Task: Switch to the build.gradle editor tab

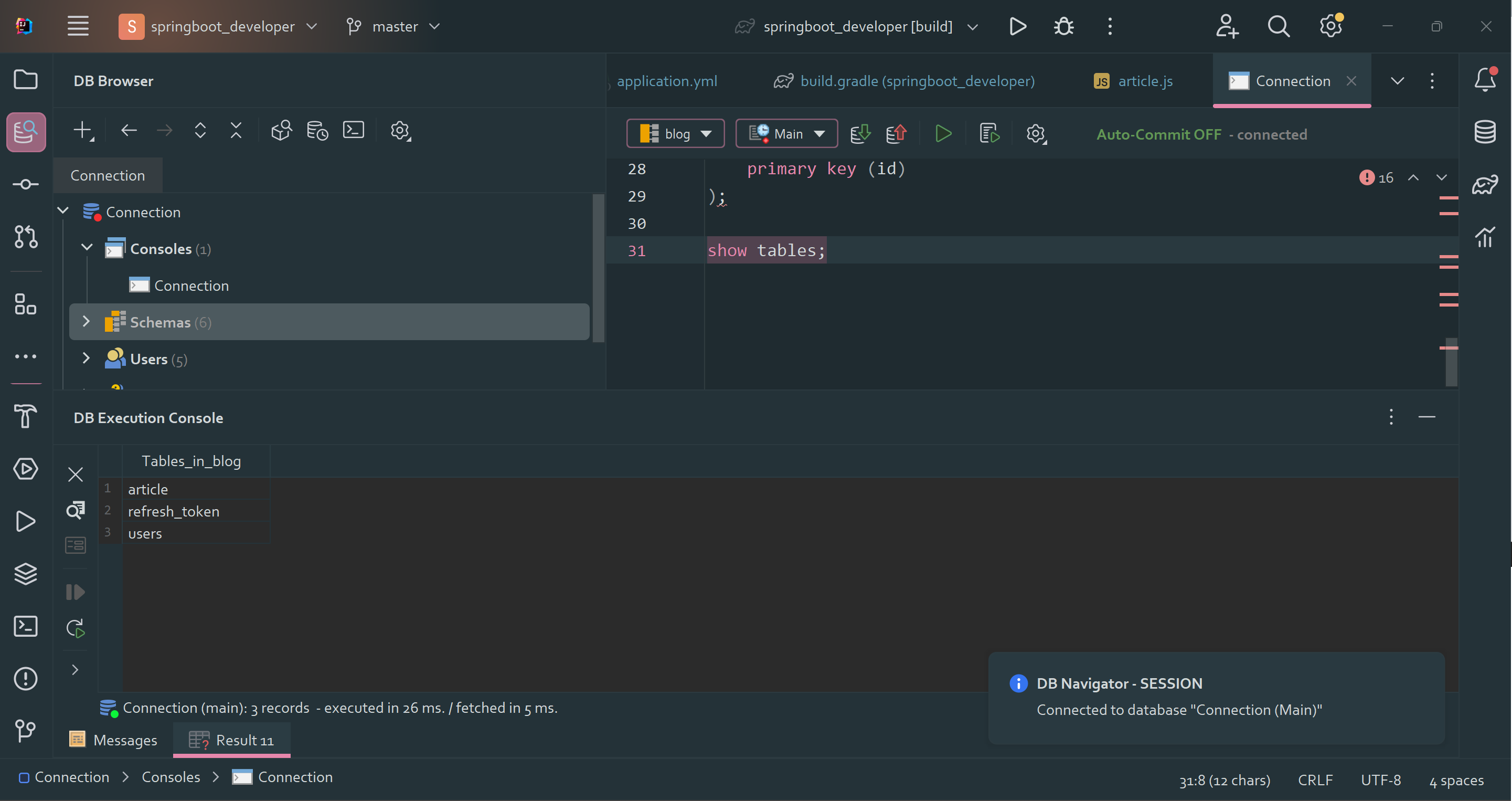Action: pos(904,81)
